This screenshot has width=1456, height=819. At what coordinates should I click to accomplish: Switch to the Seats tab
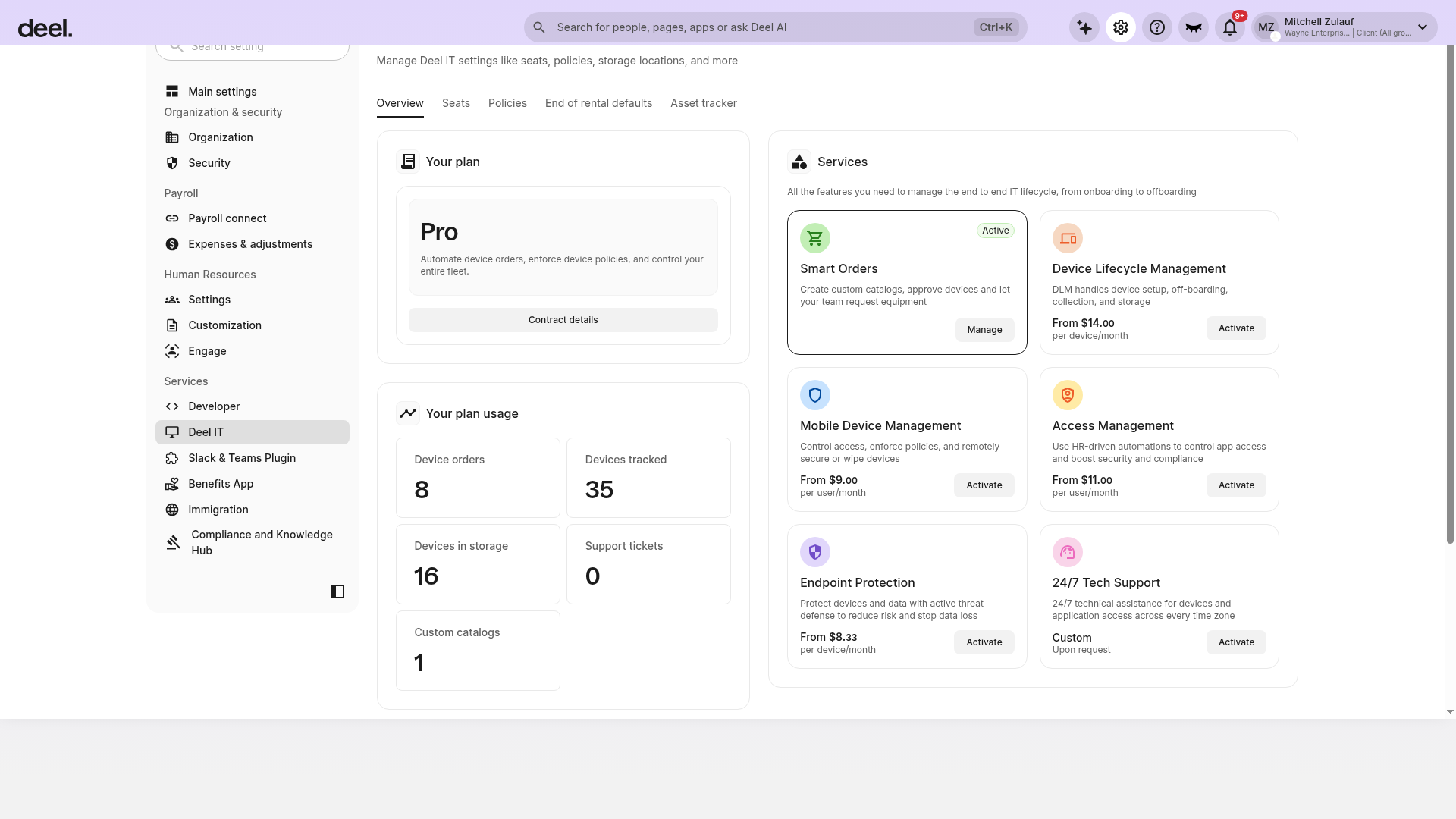tap(456, 103)
